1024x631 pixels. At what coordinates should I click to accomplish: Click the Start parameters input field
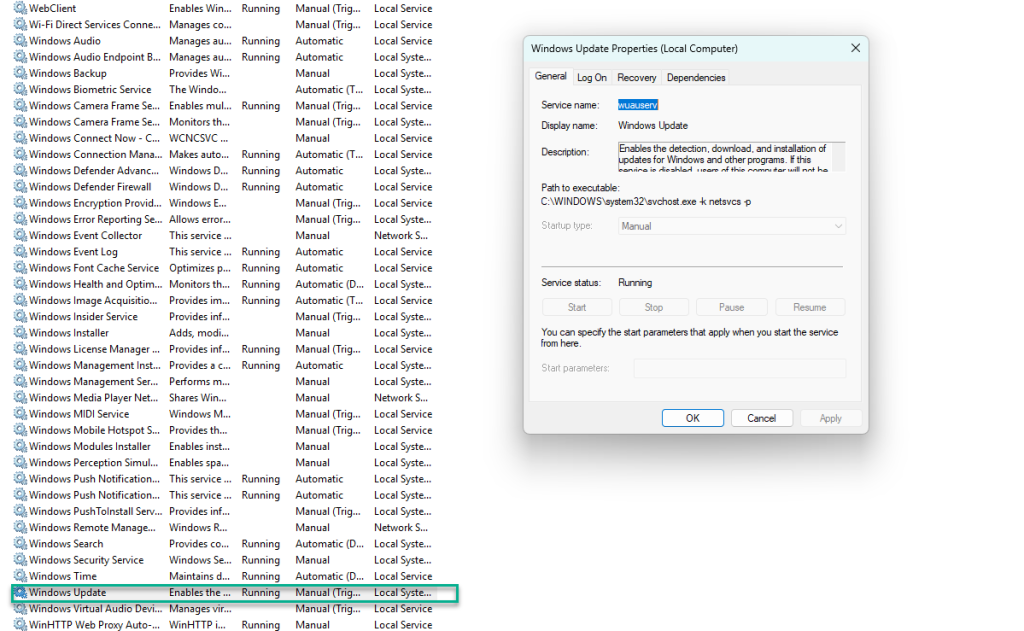coord(739,368)
